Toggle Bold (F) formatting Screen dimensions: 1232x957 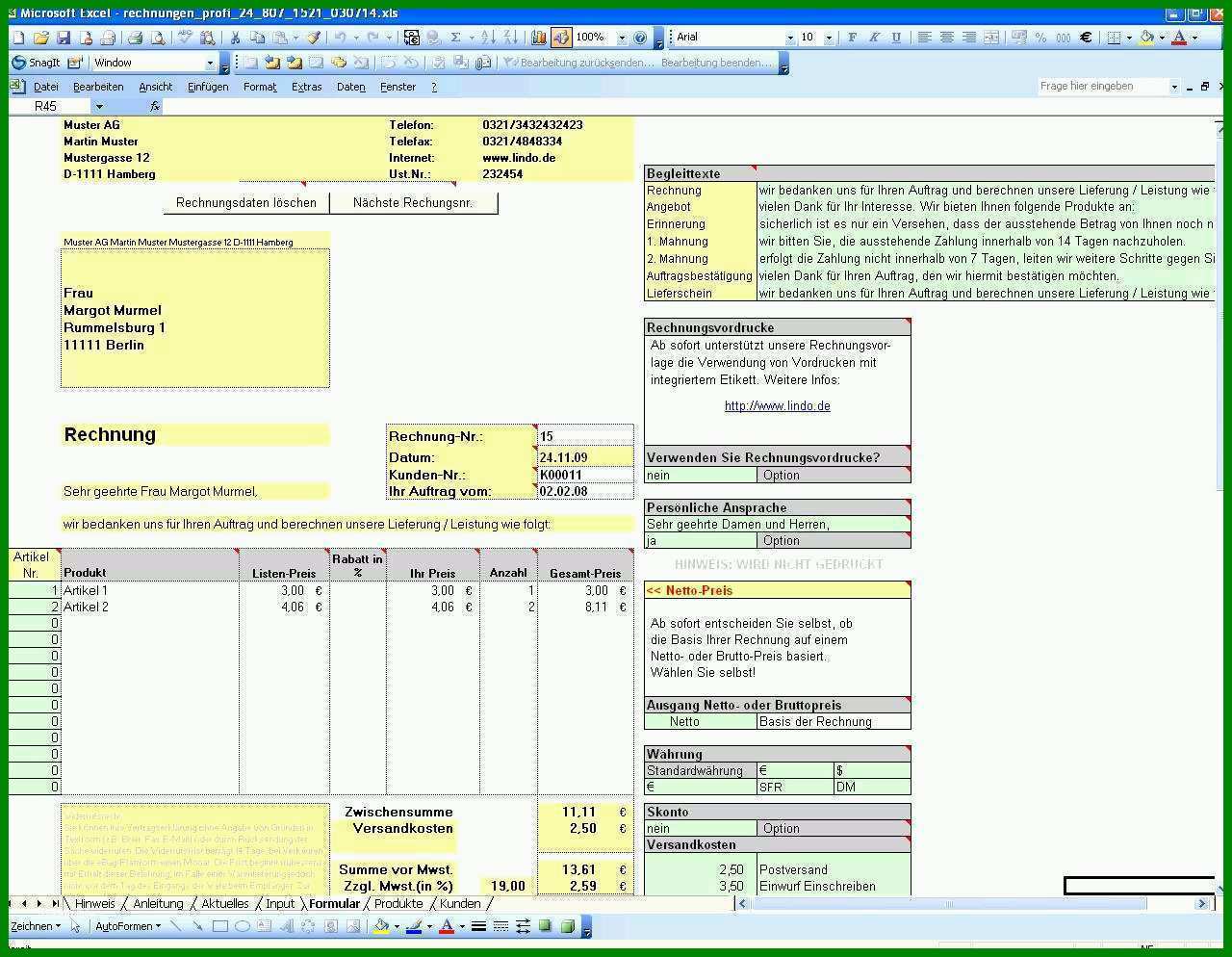852,38
